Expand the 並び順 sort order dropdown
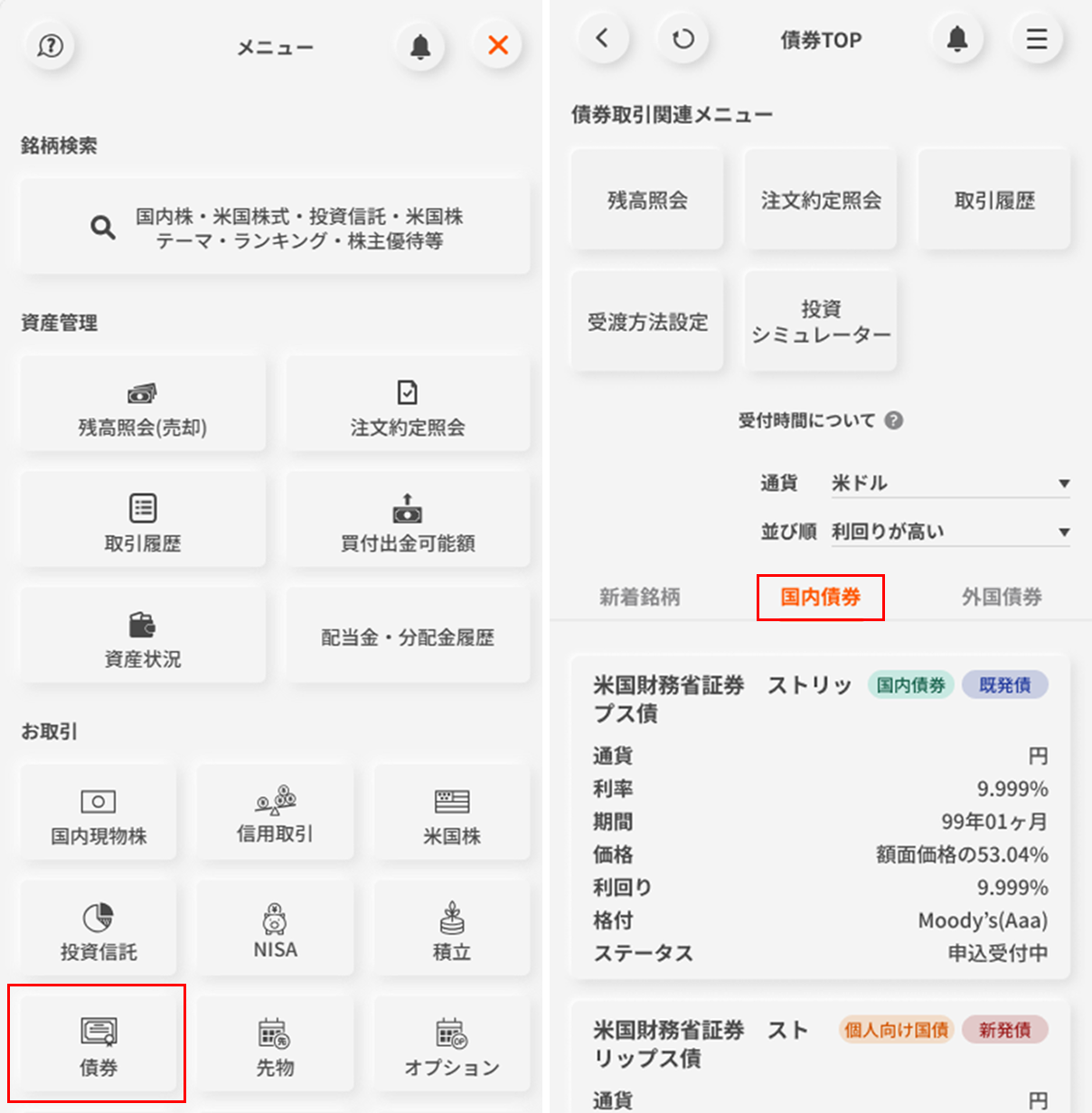Image resolution: width=1092 pixels, height=1113 pixels. (x=949, y=533)
